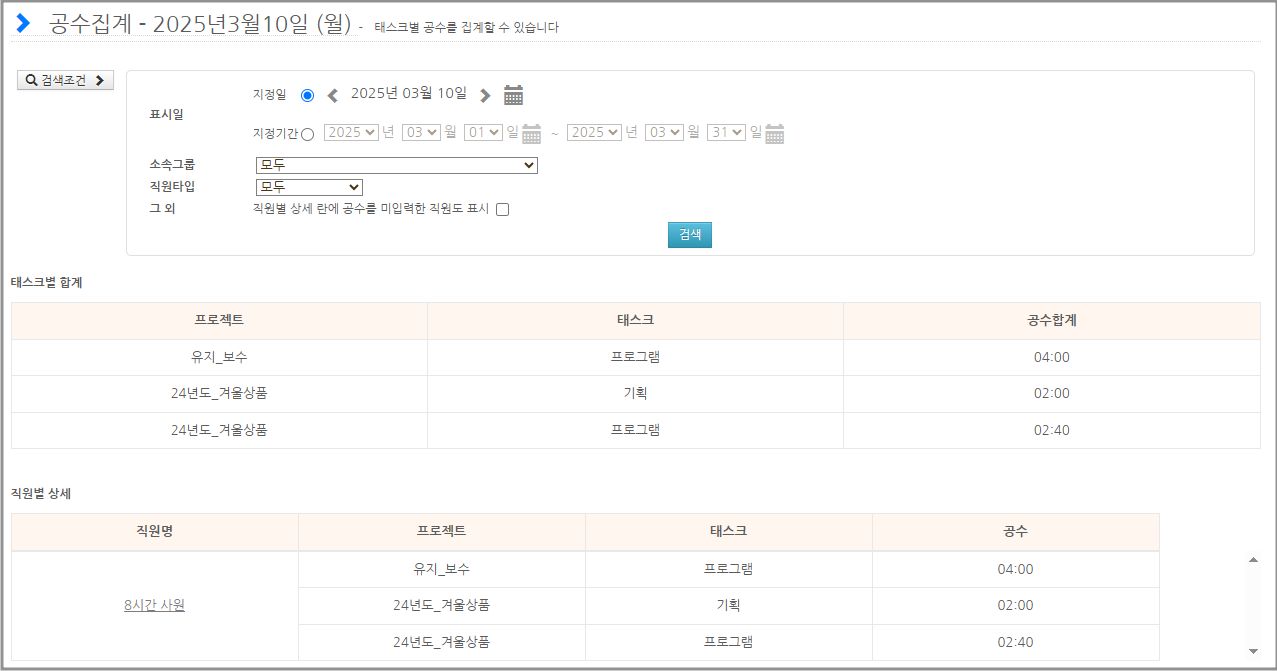Click the 공수합계 column header

tap(1051, 320)
